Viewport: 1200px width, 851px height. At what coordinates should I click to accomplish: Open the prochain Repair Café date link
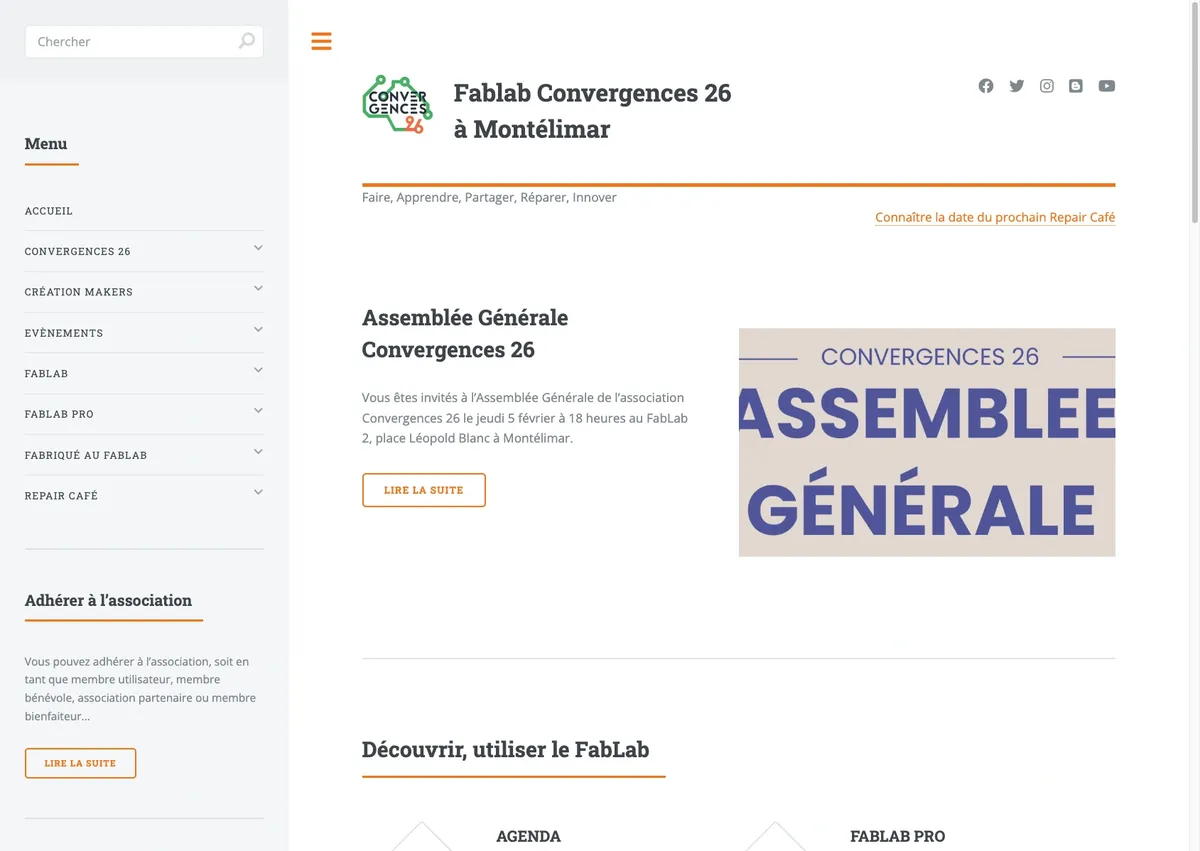[x=995, y=217]
